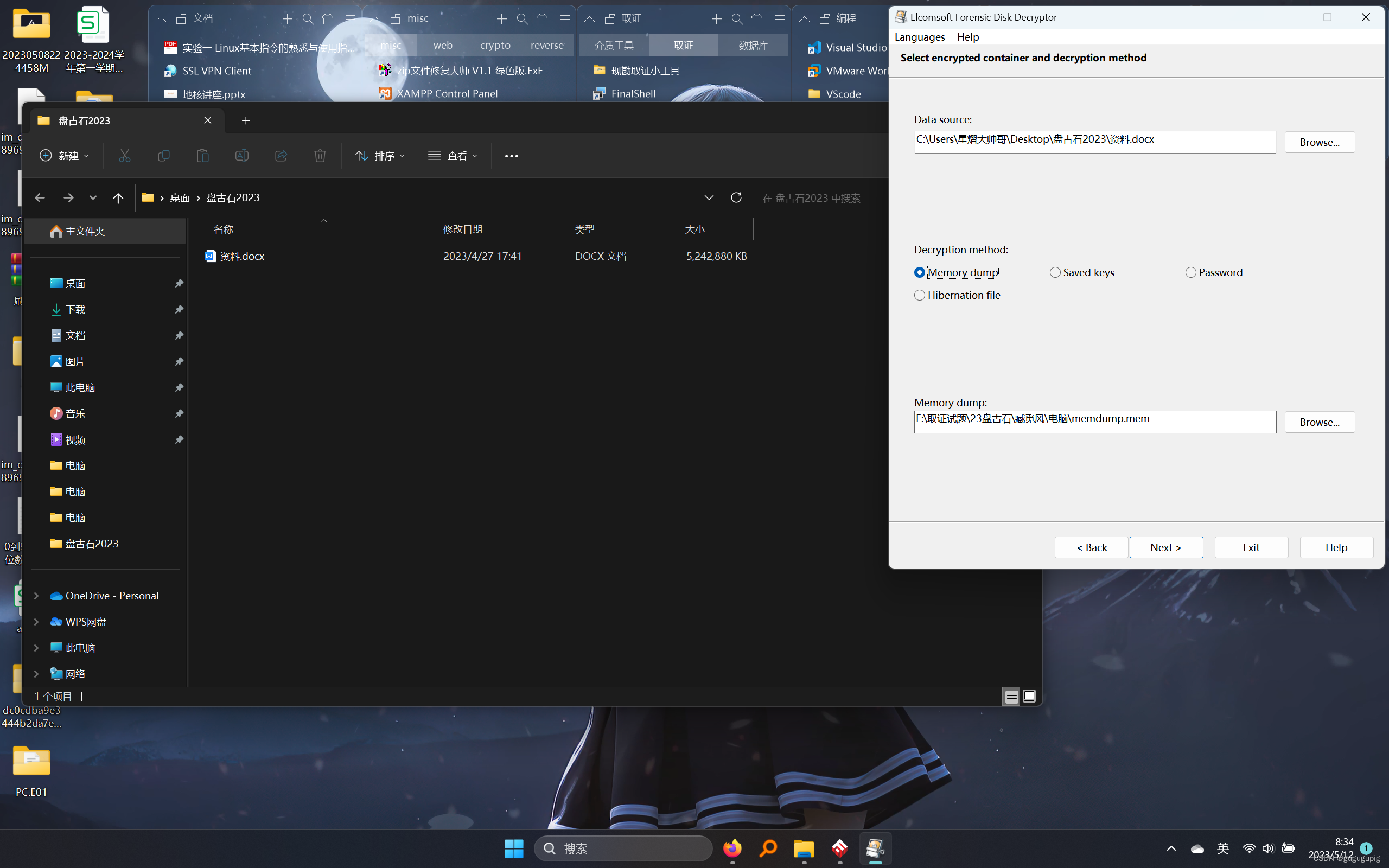Screen dimensions: 1389x868
Task: Click Browse next to Memory dump field
Action: point(1319,422)
